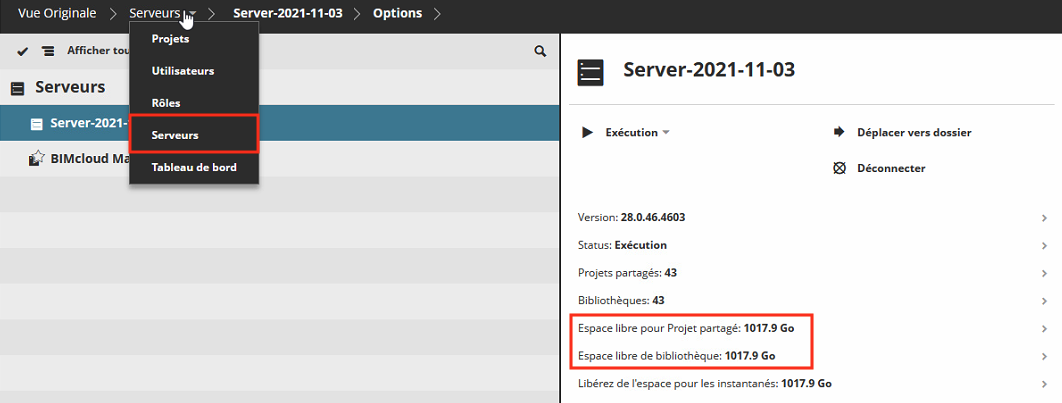The image size is (1062, 403).
Task: Click the Exécution play icon
Action: [588, 133]
